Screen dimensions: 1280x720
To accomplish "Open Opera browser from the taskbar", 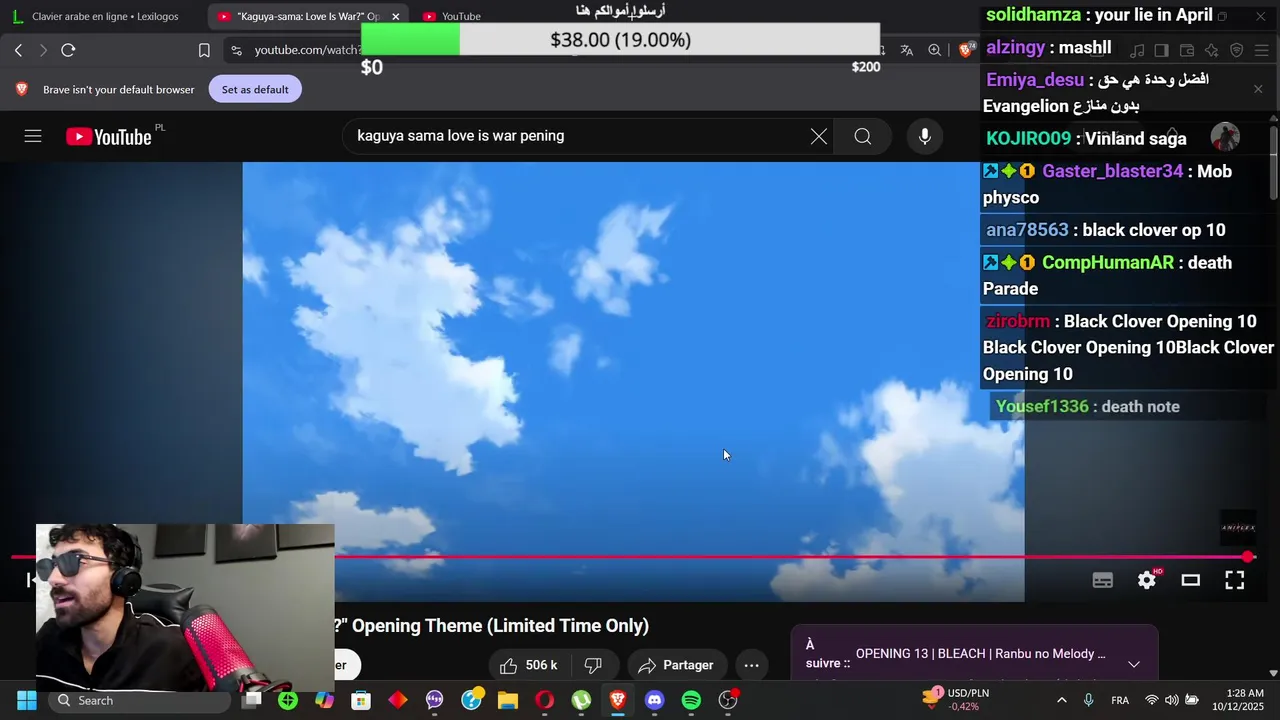I will coord(545,700).
